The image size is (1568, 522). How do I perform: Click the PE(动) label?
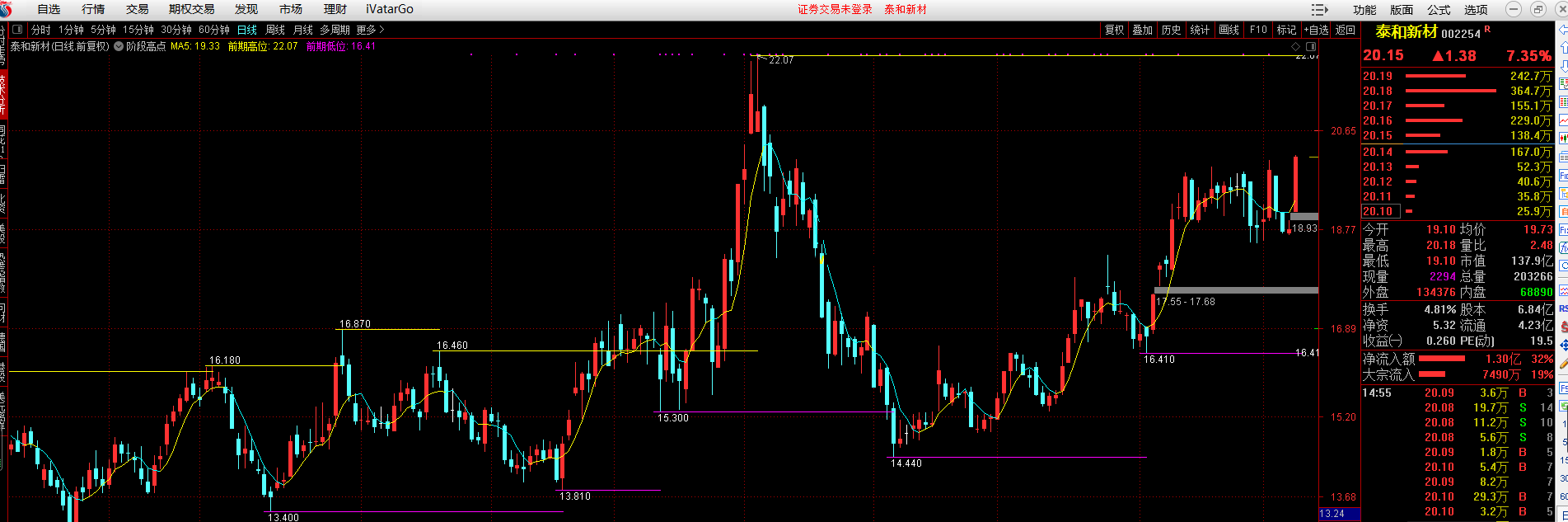[1477, 341]
